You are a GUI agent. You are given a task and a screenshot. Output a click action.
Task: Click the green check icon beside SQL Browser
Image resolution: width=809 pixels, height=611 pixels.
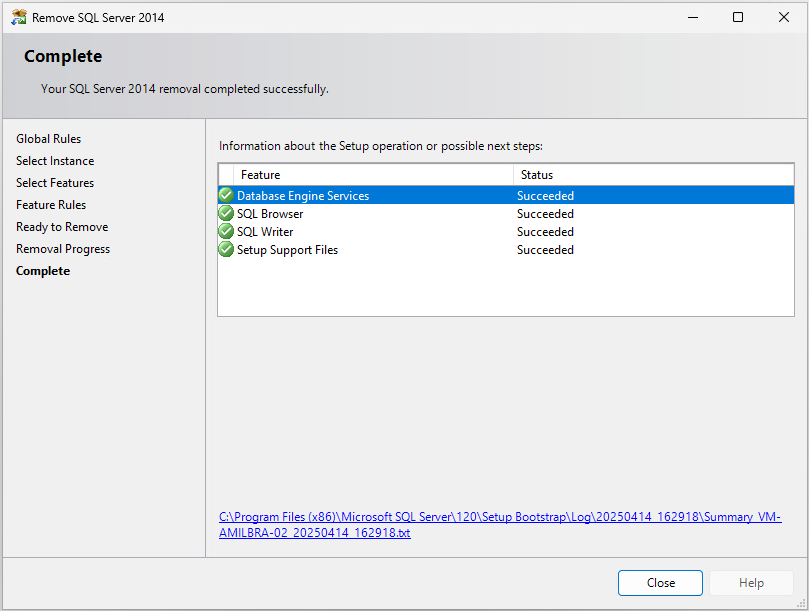[226, 214]
